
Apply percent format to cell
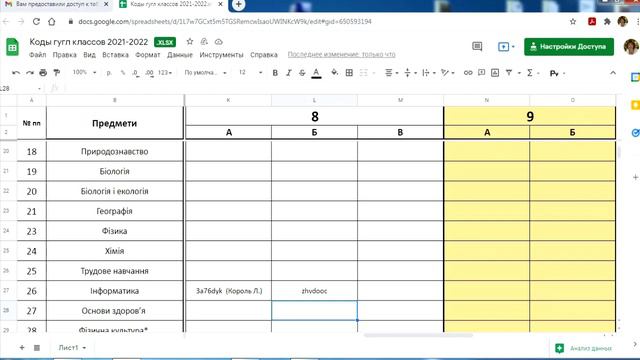tap(122, 73)
